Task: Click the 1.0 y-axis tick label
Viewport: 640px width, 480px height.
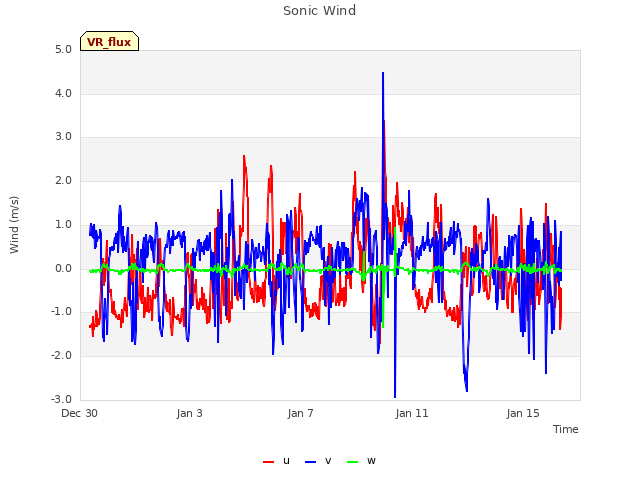Action: [63, 224]
